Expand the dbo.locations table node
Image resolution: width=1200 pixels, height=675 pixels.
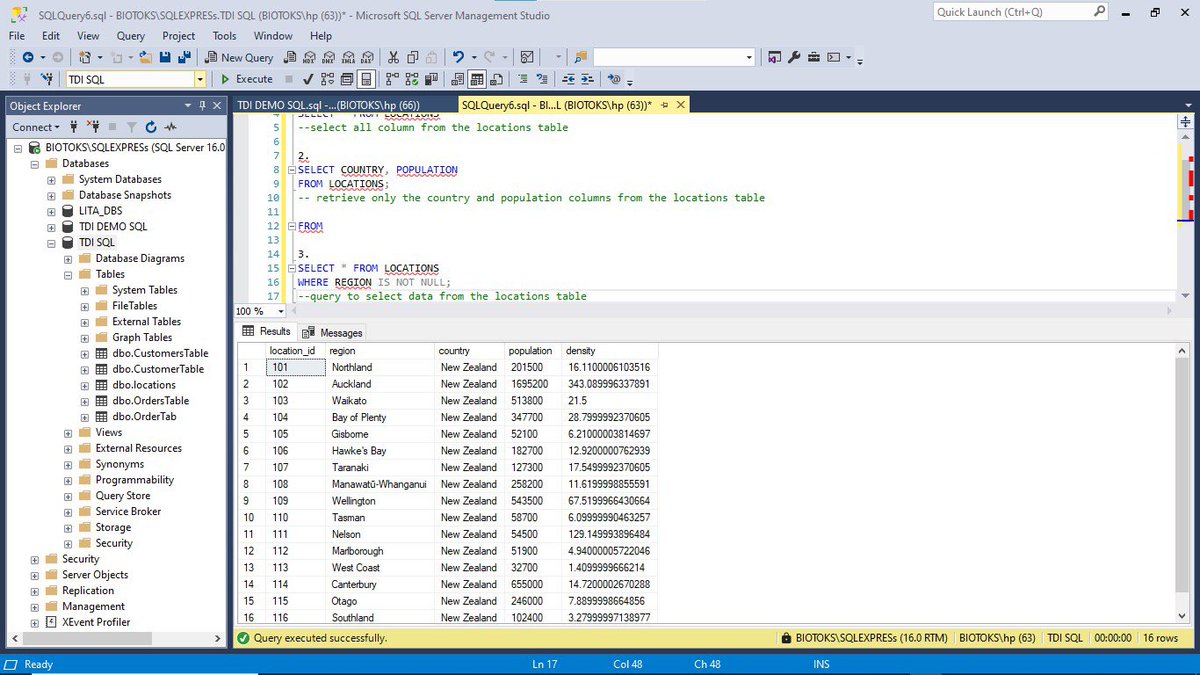85,385
